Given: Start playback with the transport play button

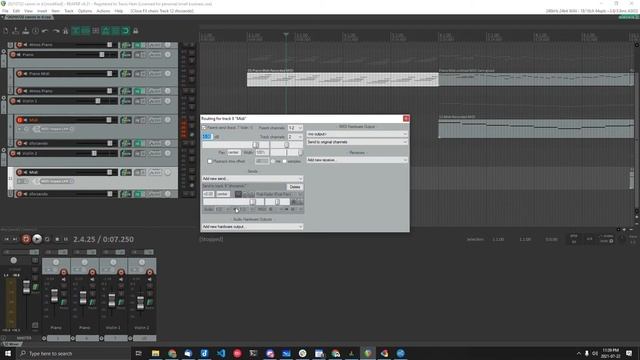Looking at the screenshot, I should (x=37, y=239).
